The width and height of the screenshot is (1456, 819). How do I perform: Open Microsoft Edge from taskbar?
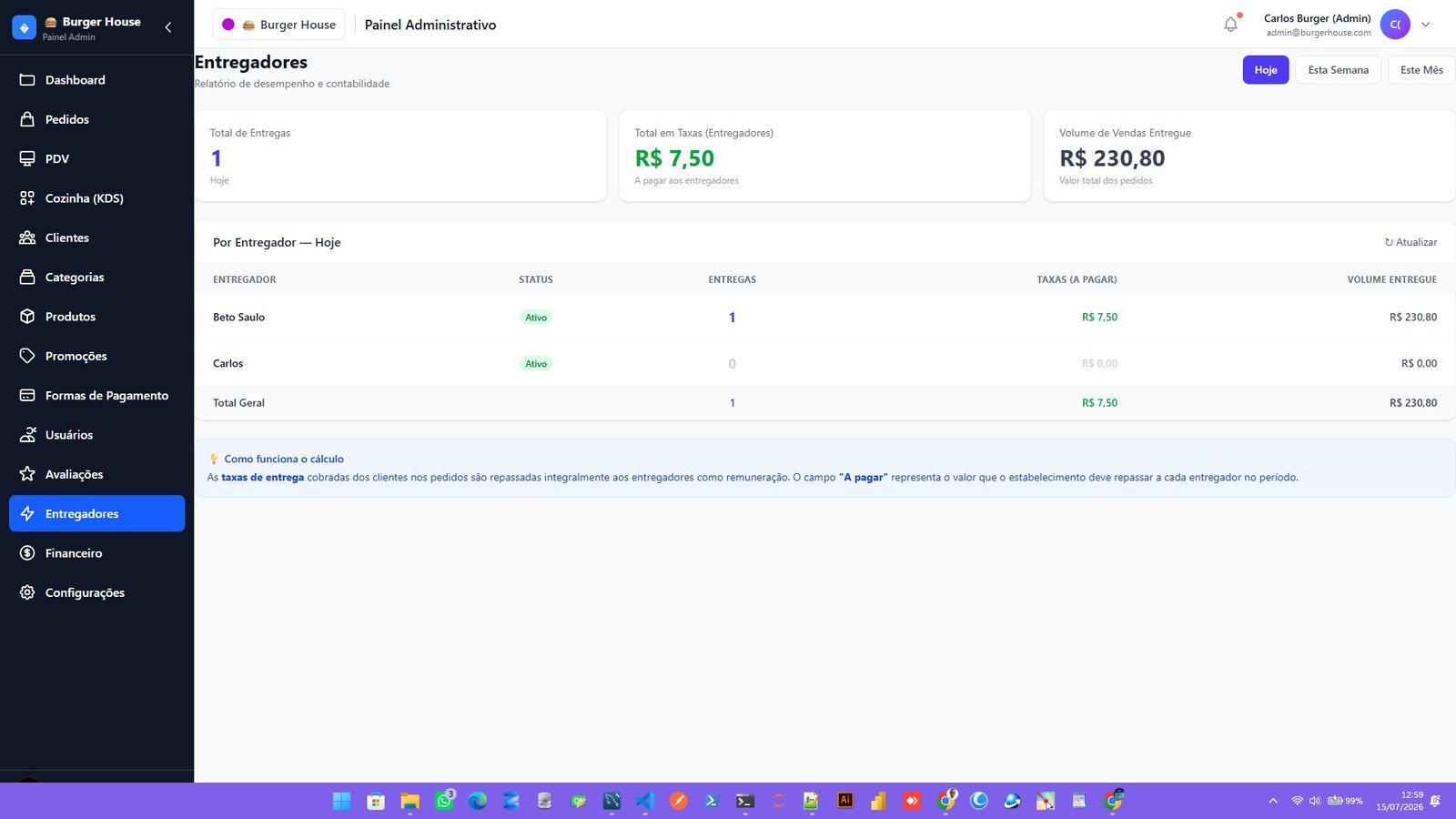pyautogui.click(x=477, y=801)
